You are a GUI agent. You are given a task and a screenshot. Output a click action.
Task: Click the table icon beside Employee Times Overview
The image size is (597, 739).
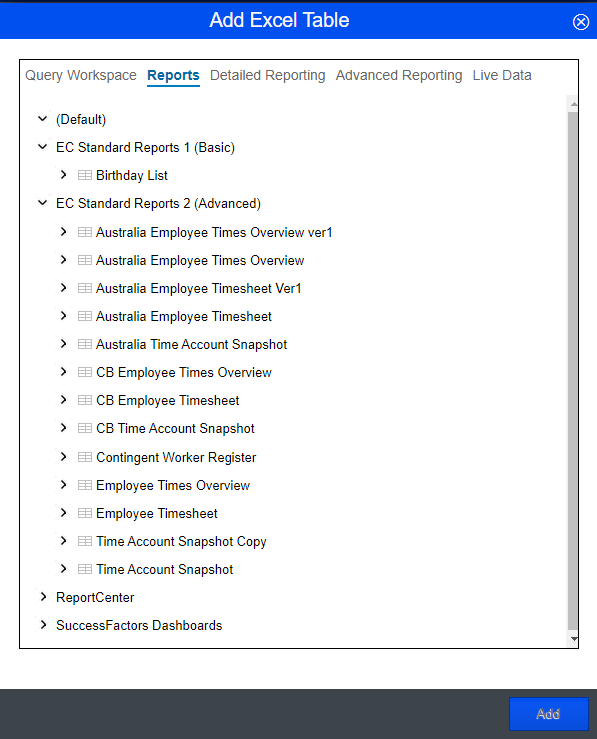point(85,485)
